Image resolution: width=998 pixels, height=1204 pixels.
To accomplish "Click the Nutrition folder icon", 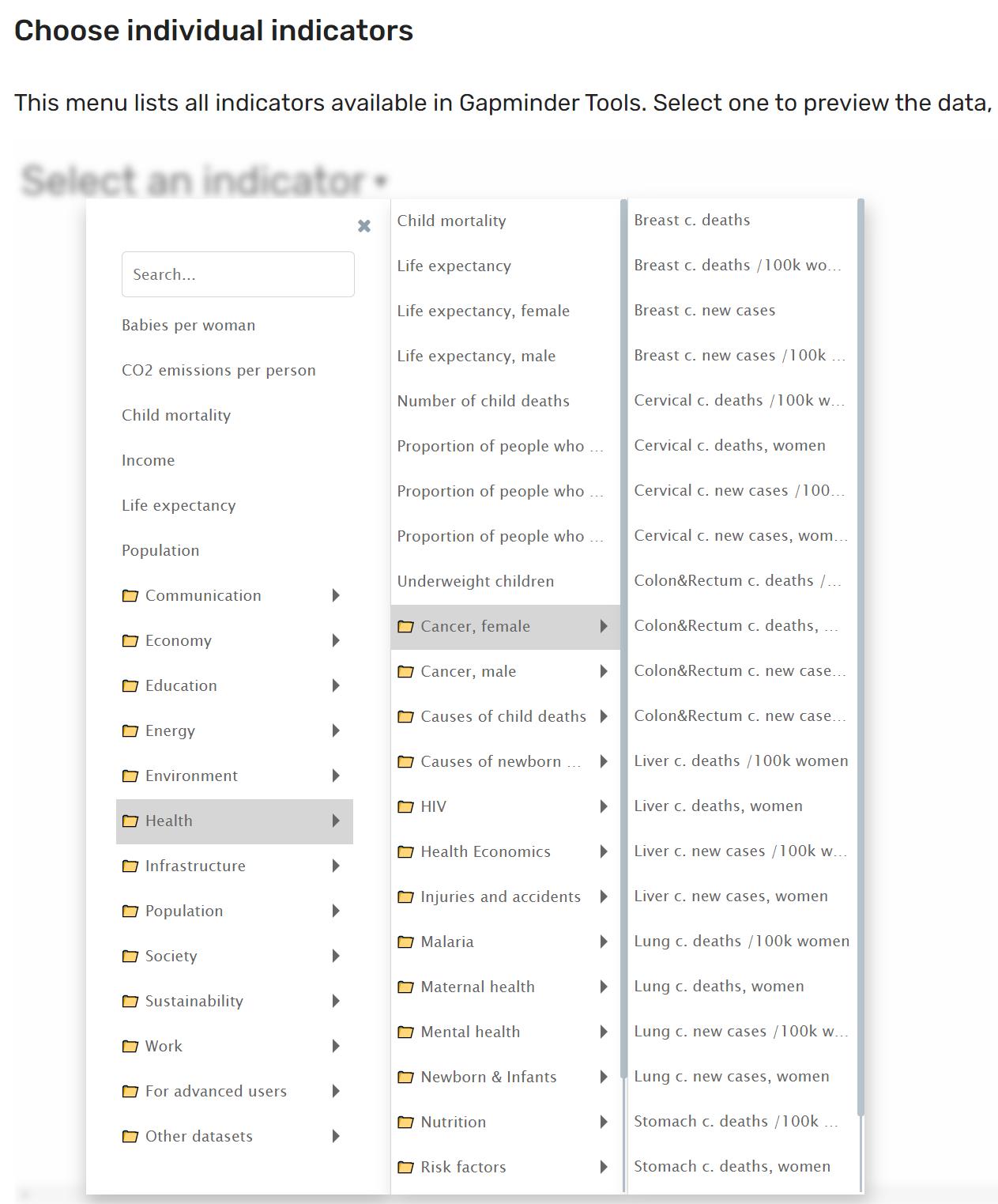I will [405, 1123].
